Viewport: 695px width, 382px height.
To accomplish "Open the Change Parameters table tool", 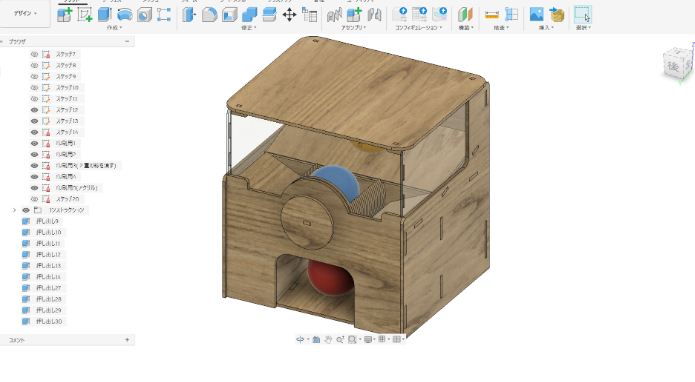I will coord(309,15).
